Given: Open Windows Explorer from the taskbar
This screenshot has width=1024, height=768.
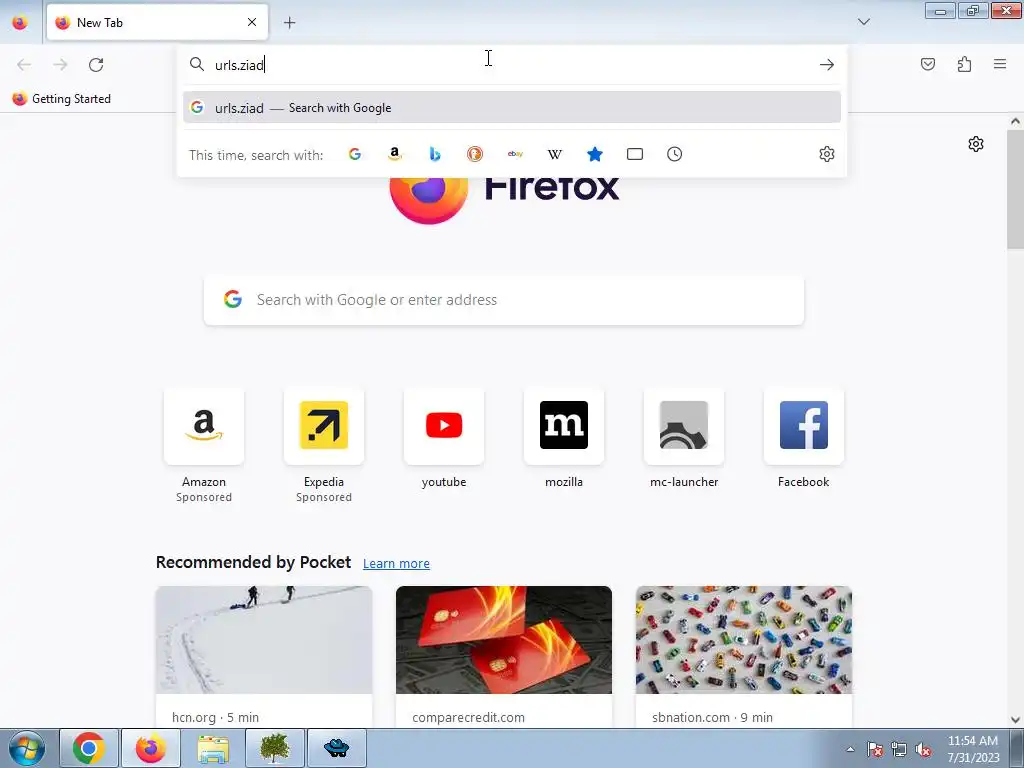Looking at the screenshot, I should pyautogui.click(x=213, y=748).
